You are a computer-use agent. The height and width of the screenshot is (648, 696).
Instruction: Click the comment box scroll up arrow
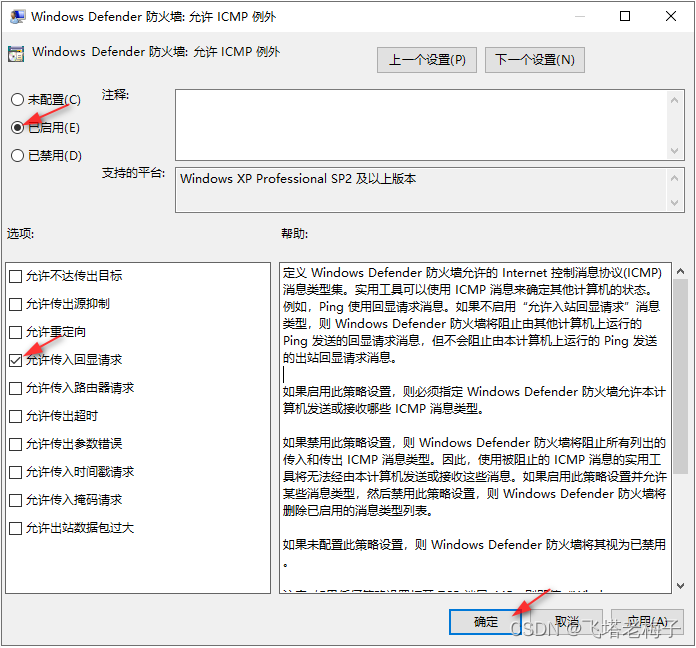674,100
